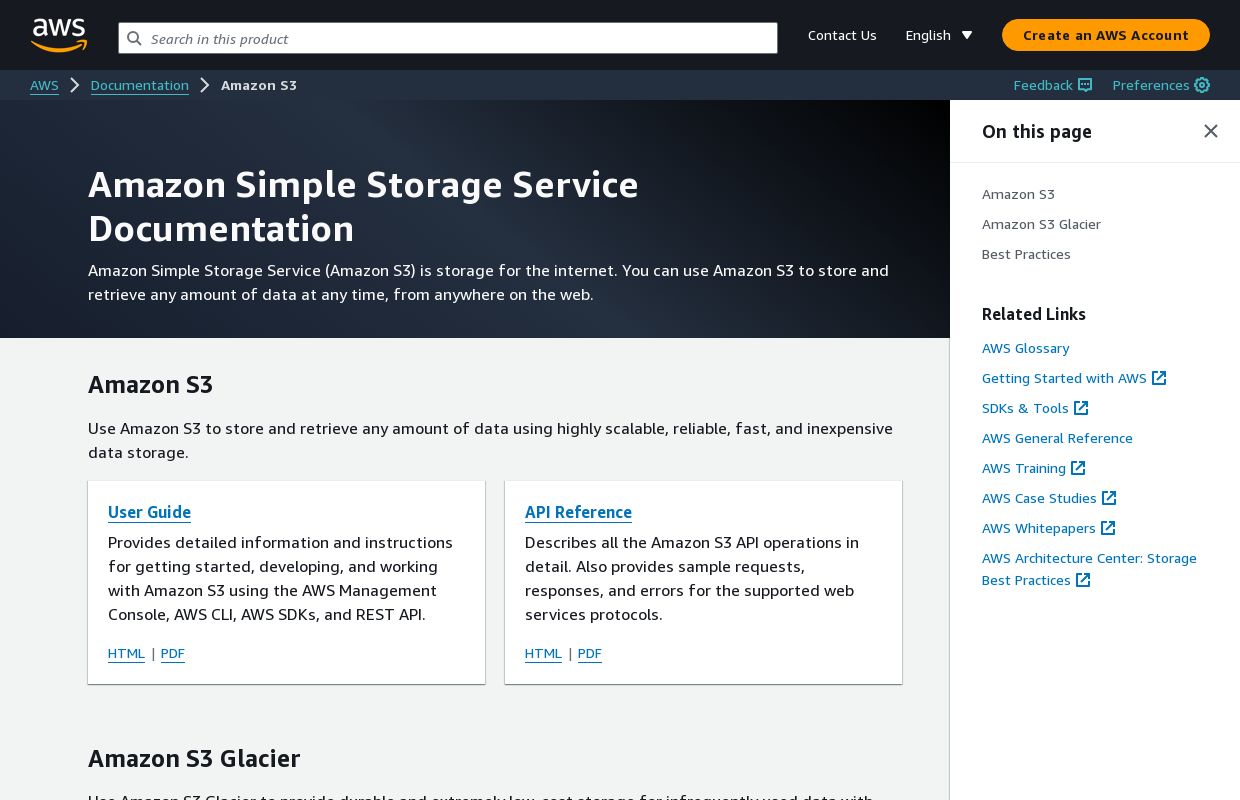Click the Amazon S3 heading above the cards
Screen dimensions: 1240x800
(150, 384)
